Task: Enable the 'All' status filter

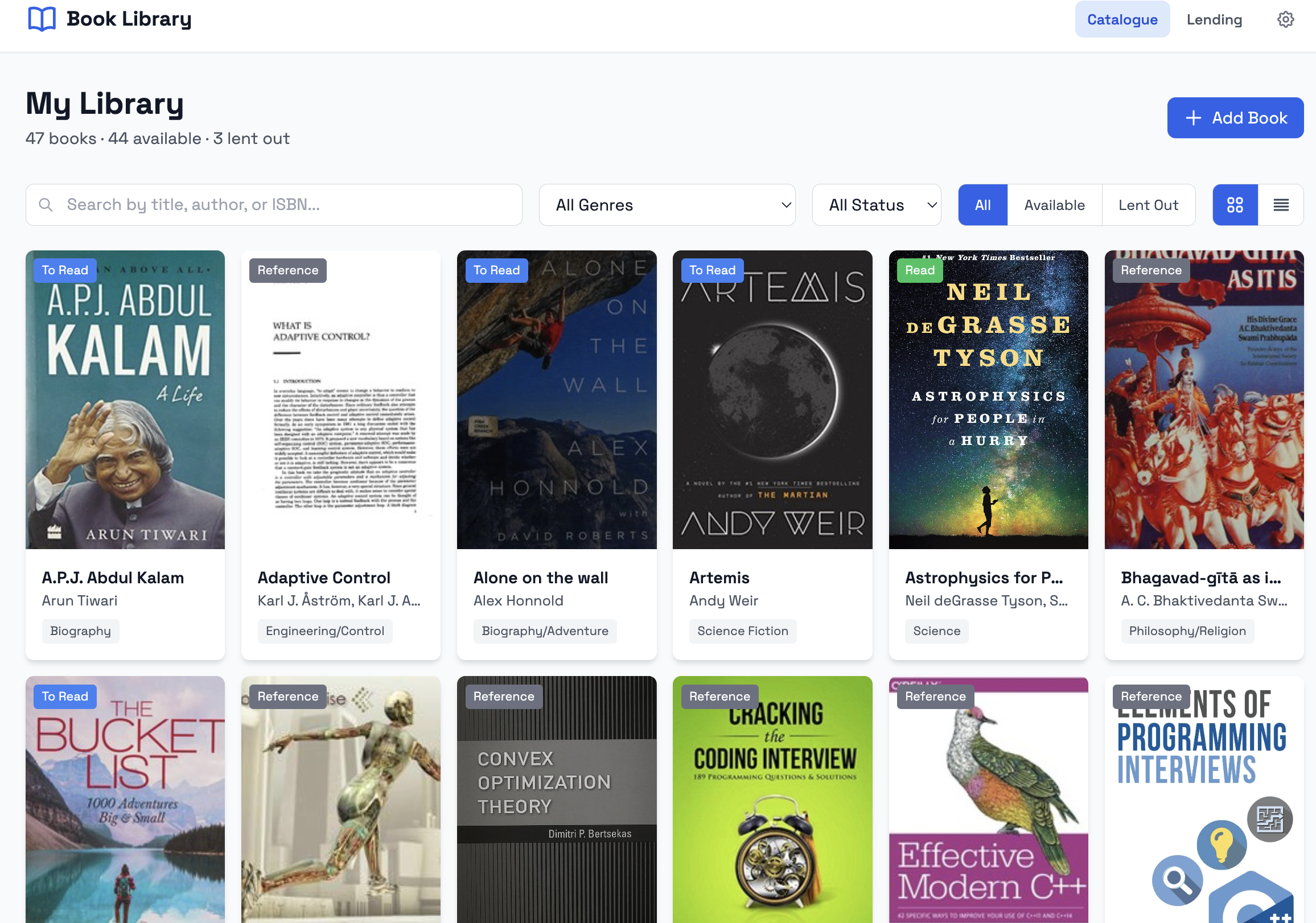Action: 982,204
